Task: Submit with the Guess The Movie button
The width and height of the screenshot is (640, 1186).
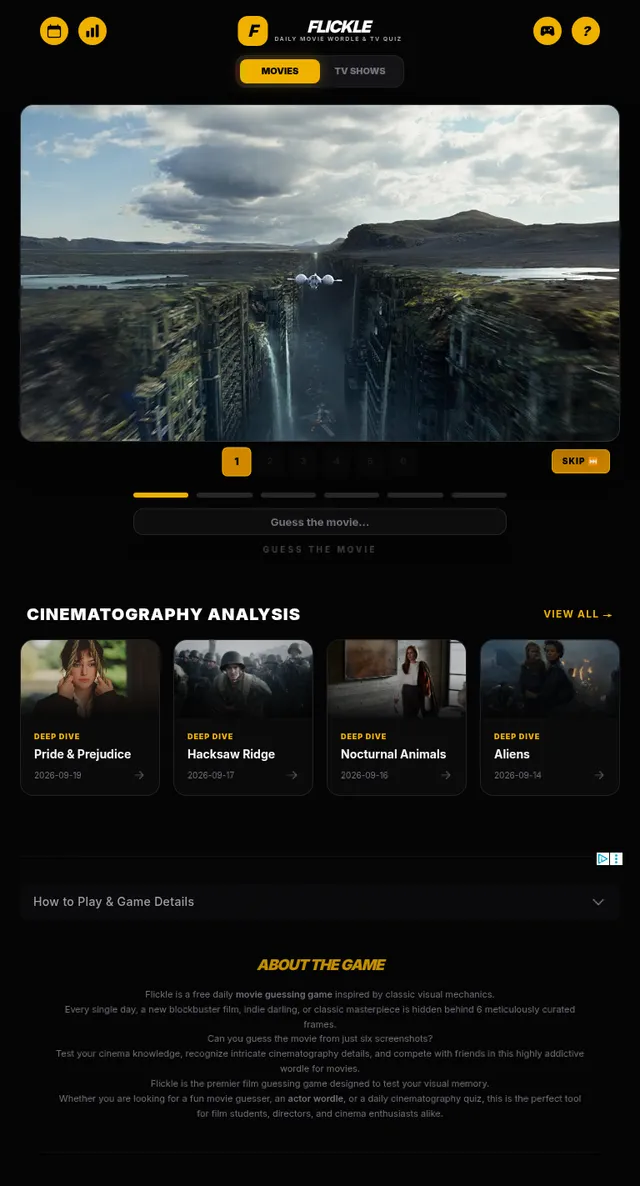Action: (x=320, y=550)
